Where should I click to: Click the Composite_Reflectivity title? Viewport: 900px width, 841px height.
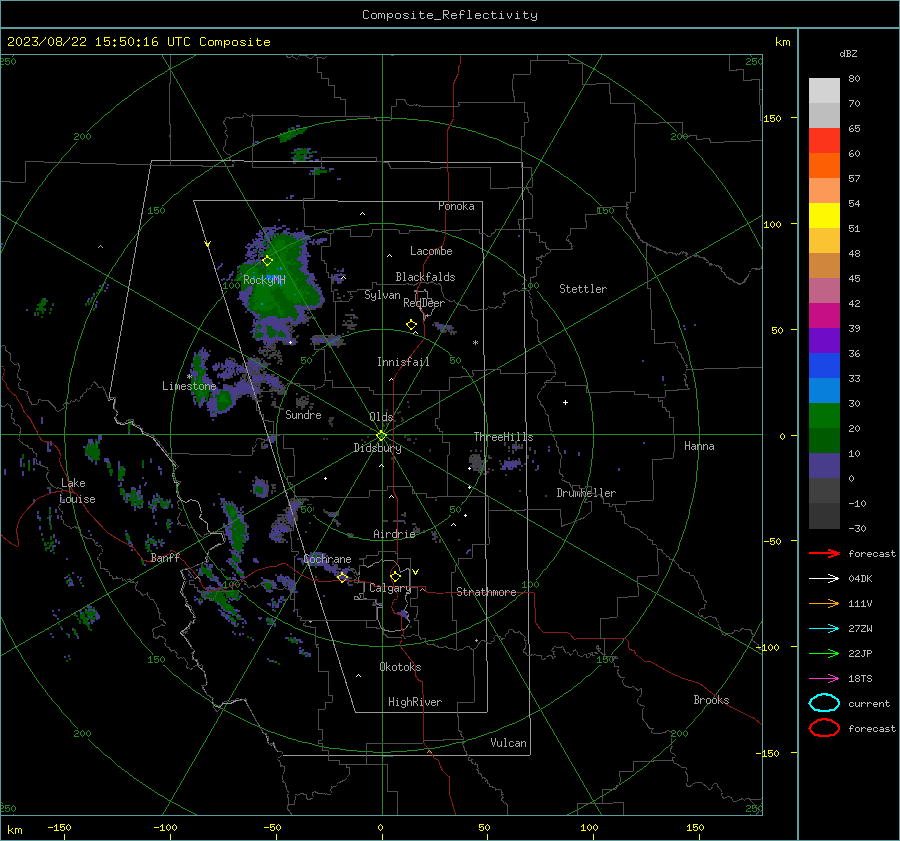[450, 15]
